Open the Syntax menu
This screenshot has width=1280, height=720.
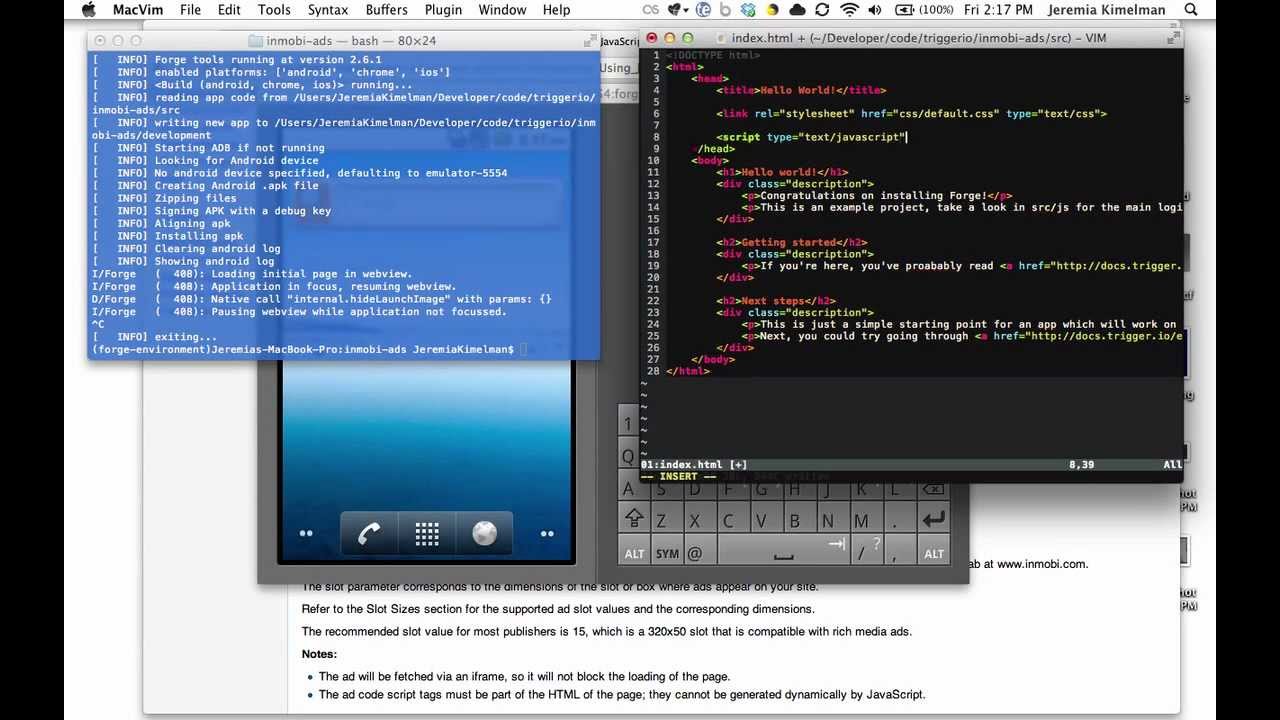point(328,10)
